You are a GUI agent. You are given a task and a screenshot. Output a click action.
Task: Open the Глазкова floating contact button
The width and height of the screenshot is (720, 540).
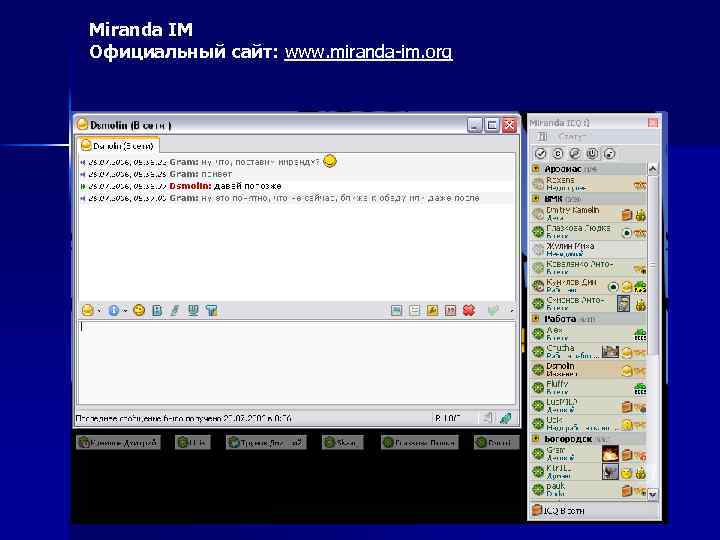click(420, 443)
